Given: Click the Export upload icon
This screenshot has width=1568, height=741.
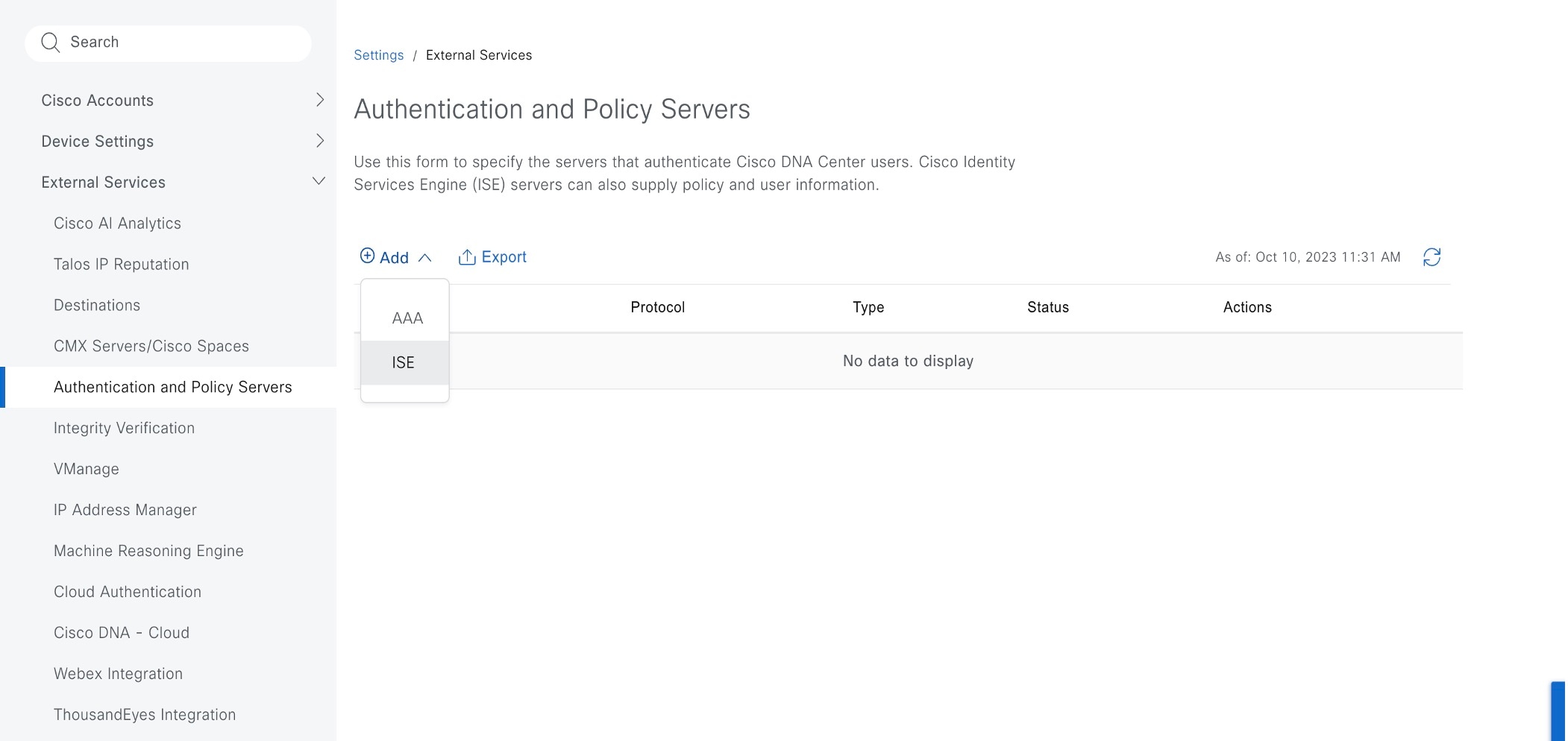Looking at the screenshot, I should 467,257.
